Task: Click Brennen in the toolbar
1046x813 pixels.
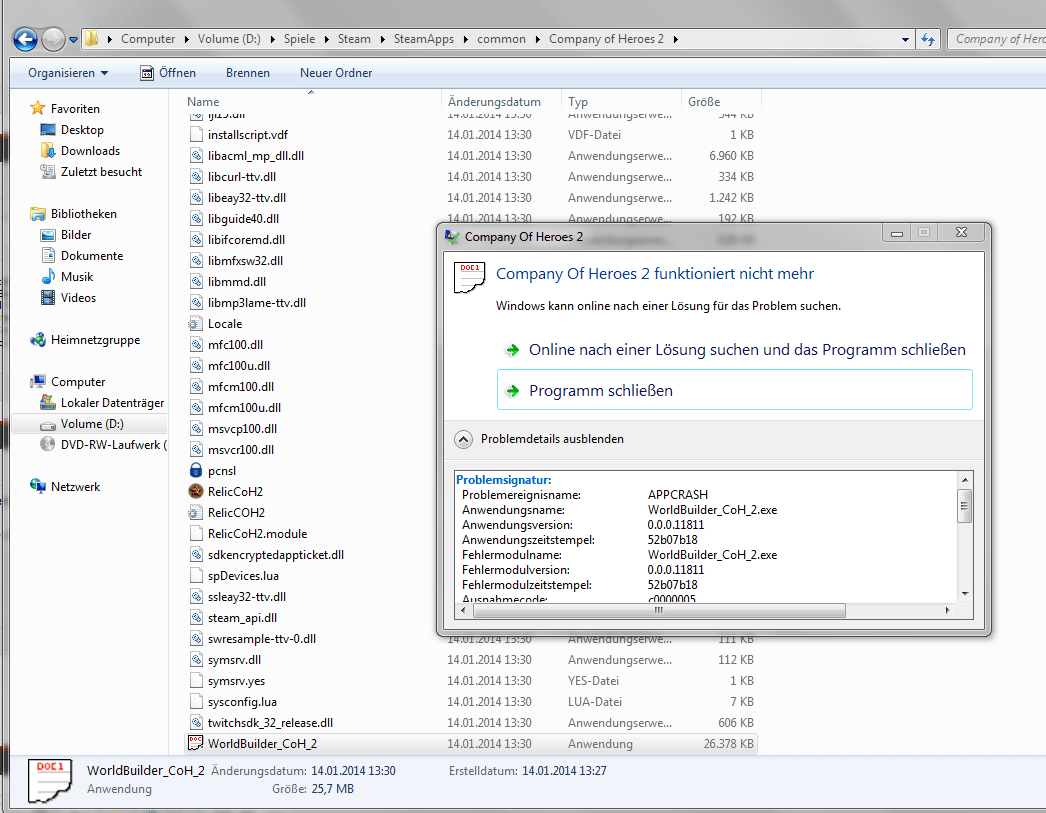Action: [247, 73]
